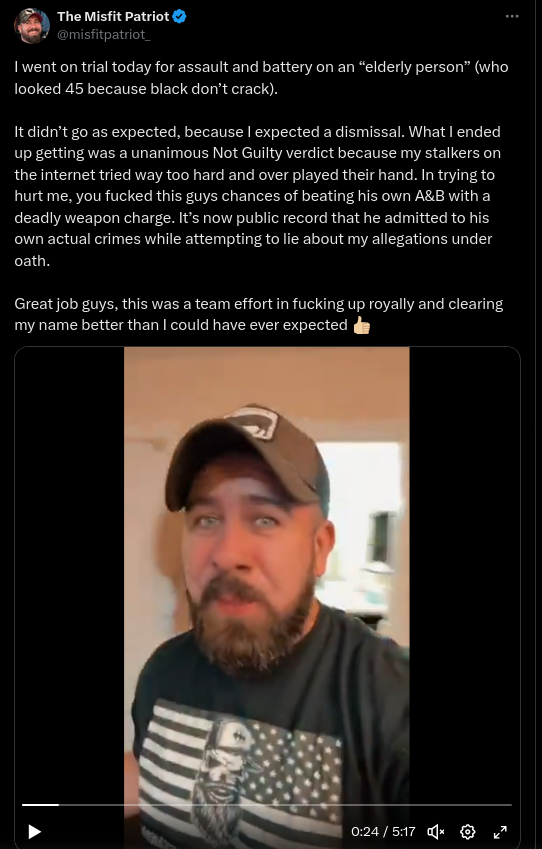Open the @misfitpatriot_ handle link
The image size is (542, 849).
tap(104, 35)
